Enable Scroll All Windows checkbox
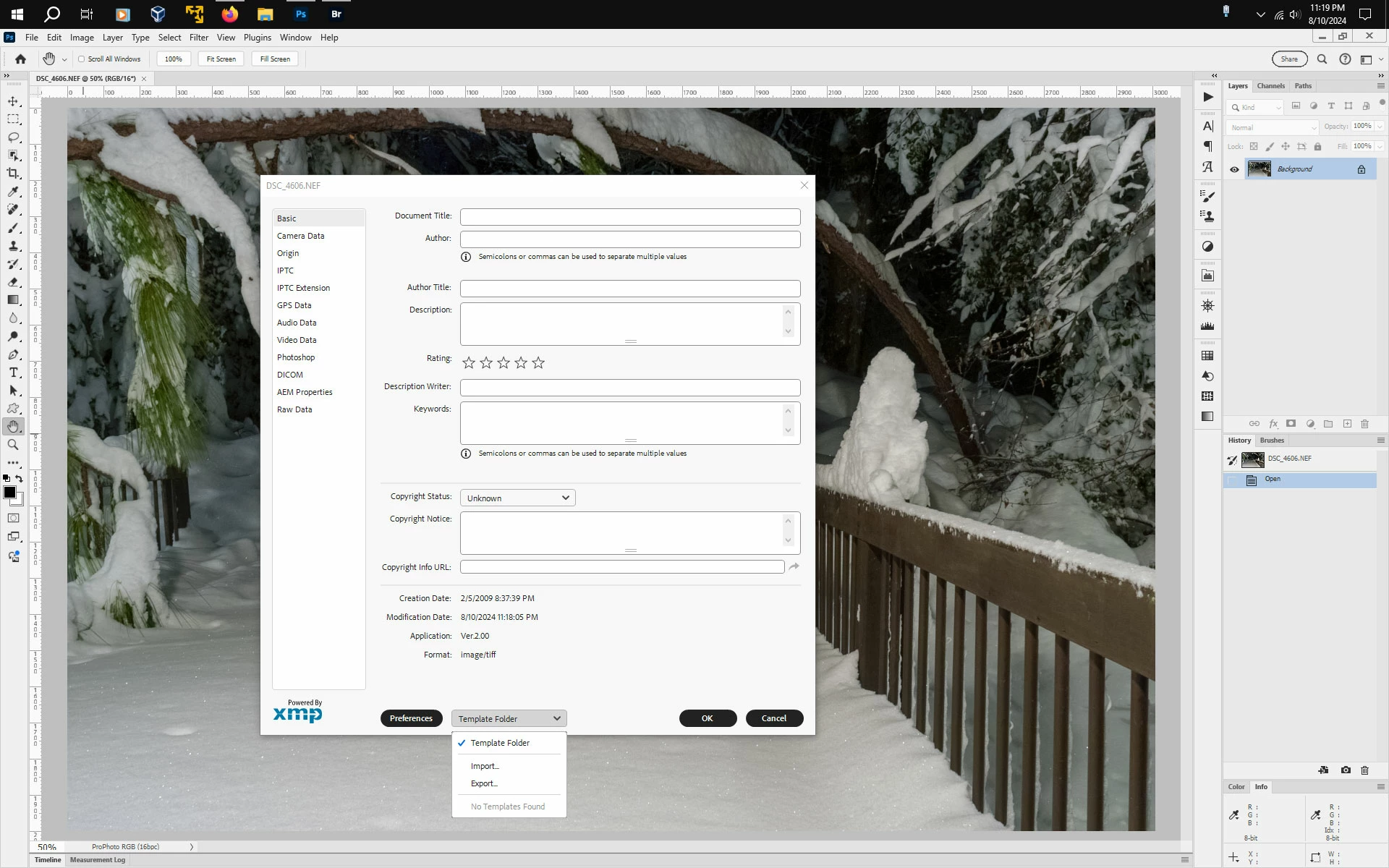 (x=82, y=59)
